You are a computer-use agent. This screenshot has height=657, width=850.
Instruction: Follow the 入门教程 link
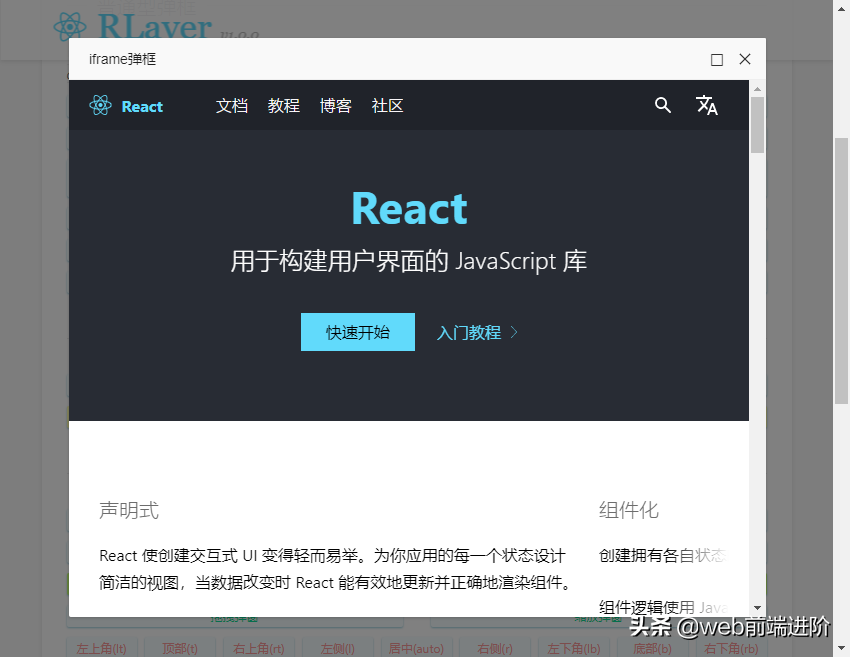pyautogui.click(x=470, y=331)
